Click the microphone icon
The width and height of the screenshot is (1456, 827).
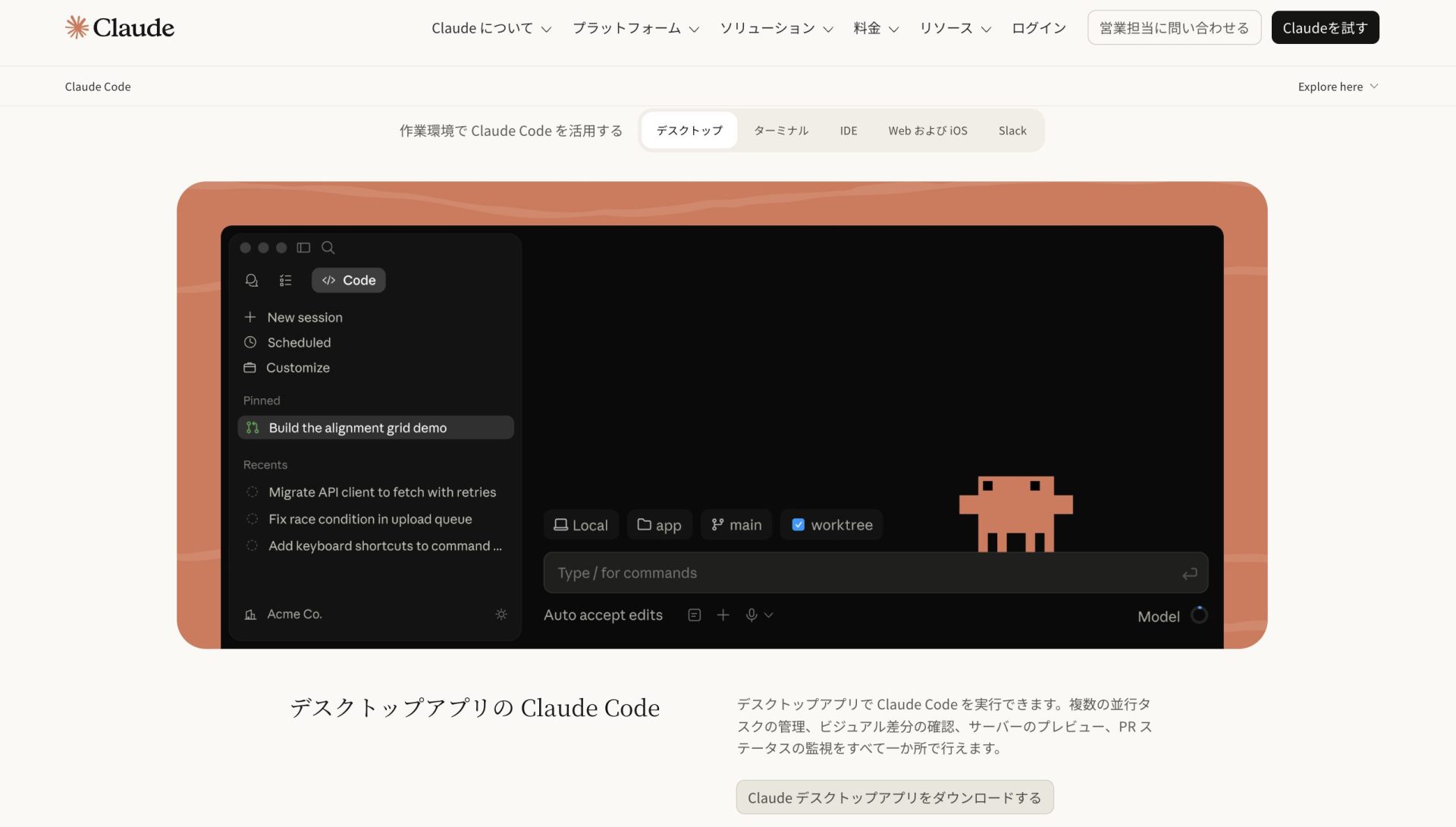click(751, 615)
